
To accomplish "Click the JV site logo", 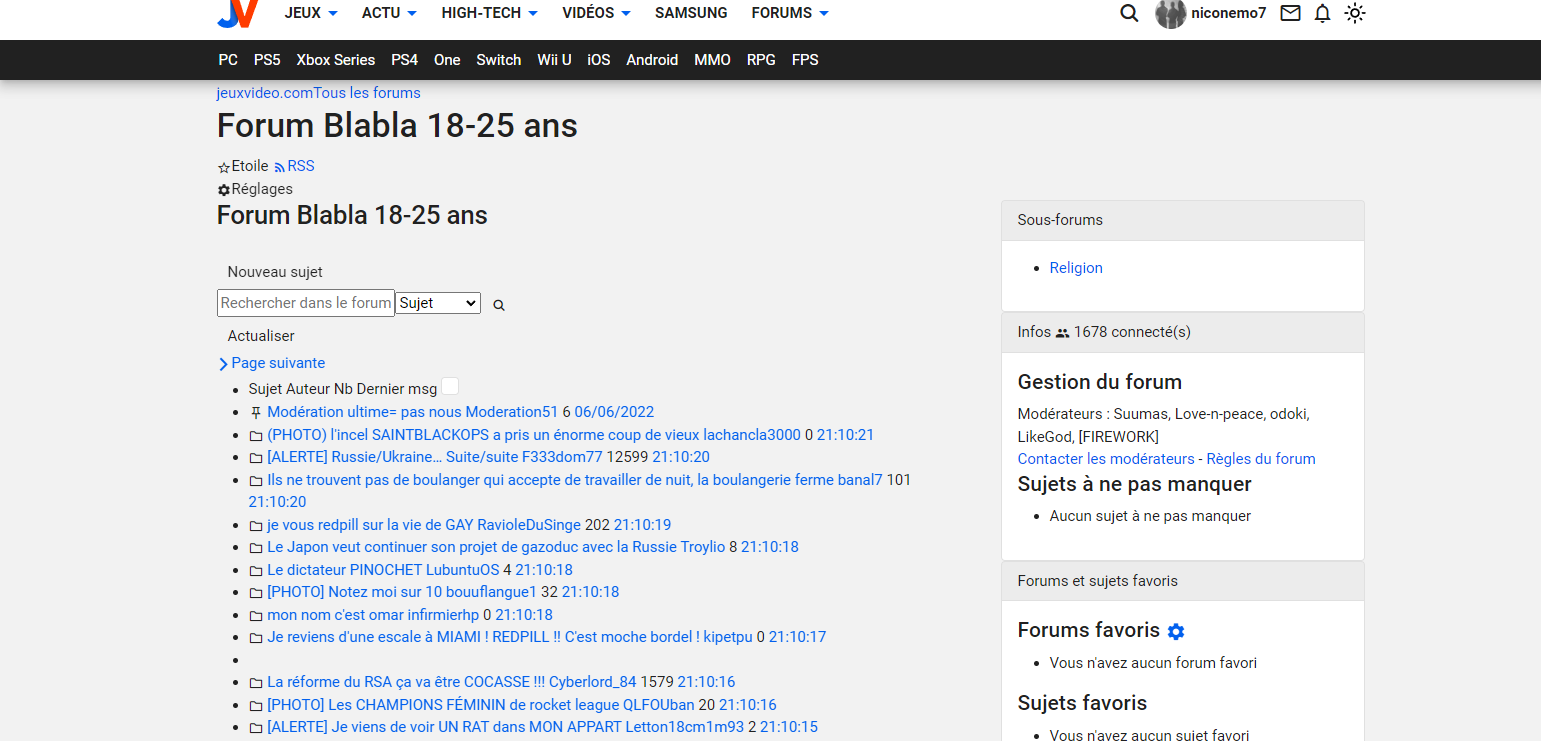I will 238,13.
